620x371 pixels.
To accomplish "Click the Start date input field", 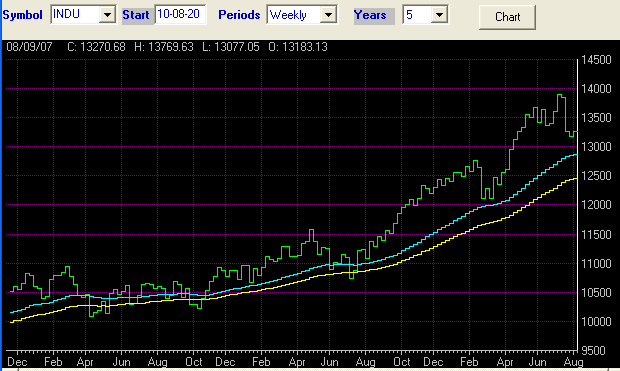I will (x=180, y=15).
